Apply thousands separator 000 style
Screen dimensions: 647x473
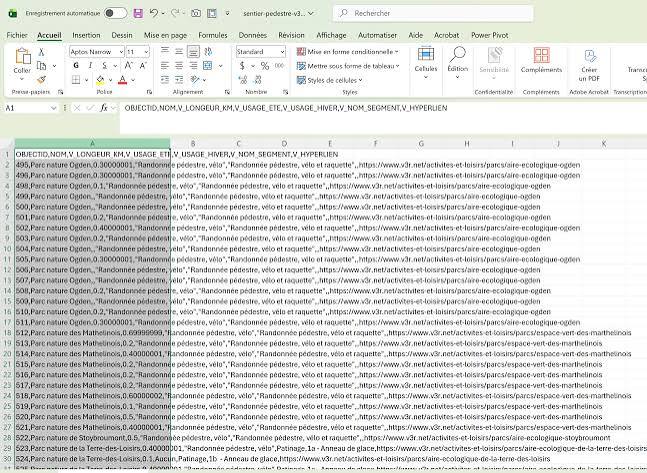coord(279,66)
